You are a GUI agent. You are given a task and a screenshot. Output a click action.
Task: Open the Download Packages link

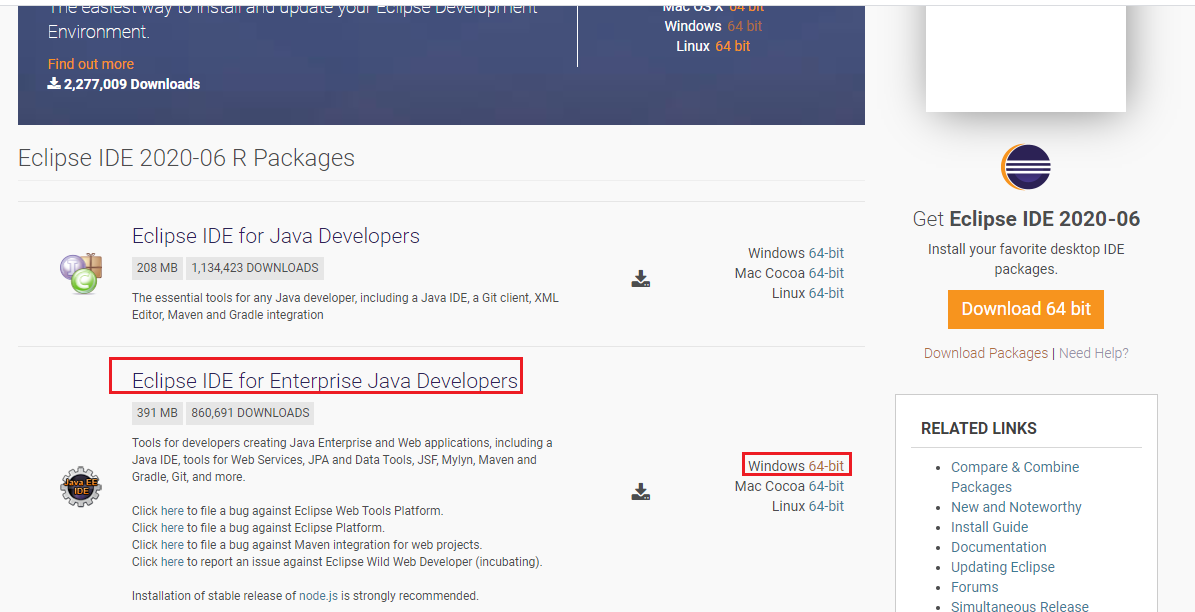point(985,353)
